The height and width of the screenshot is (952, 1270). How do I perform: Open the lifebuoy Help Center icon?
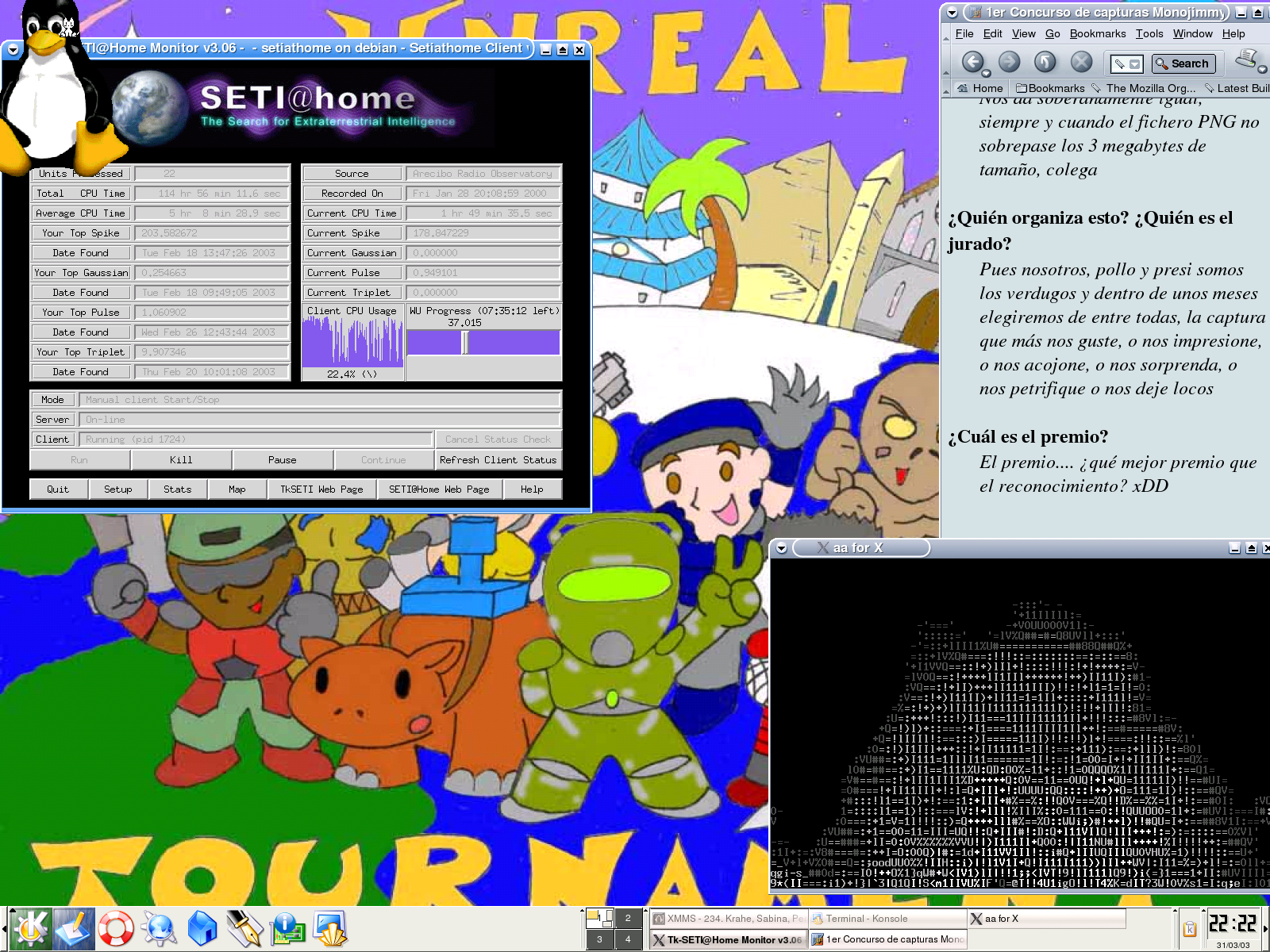116,928
